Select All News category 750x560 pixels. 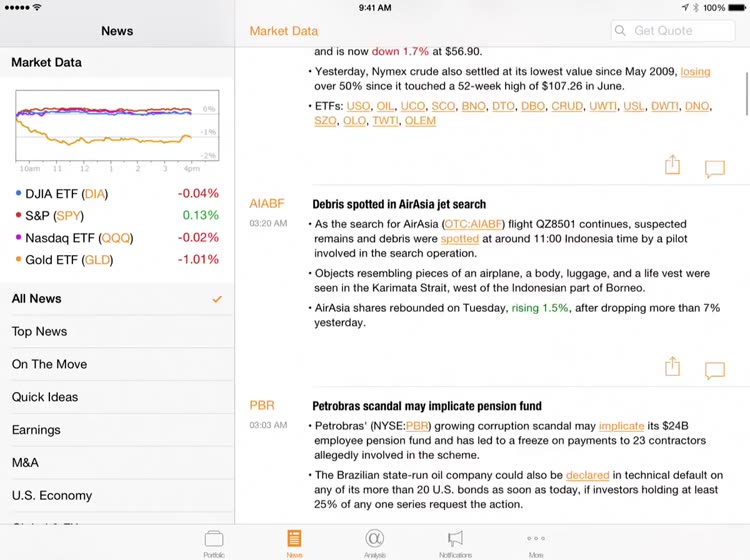[117, 299]
